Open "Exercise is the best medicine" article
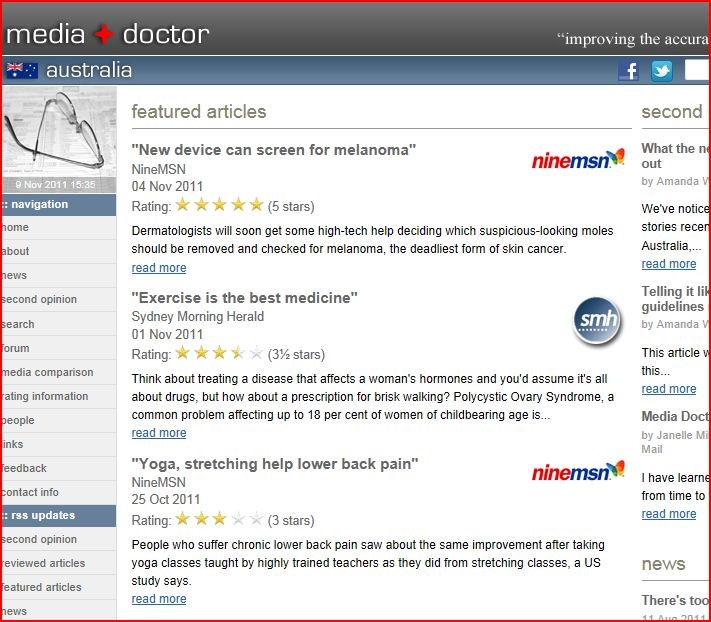The image size is (711, 622). click(x=244, y=298)
